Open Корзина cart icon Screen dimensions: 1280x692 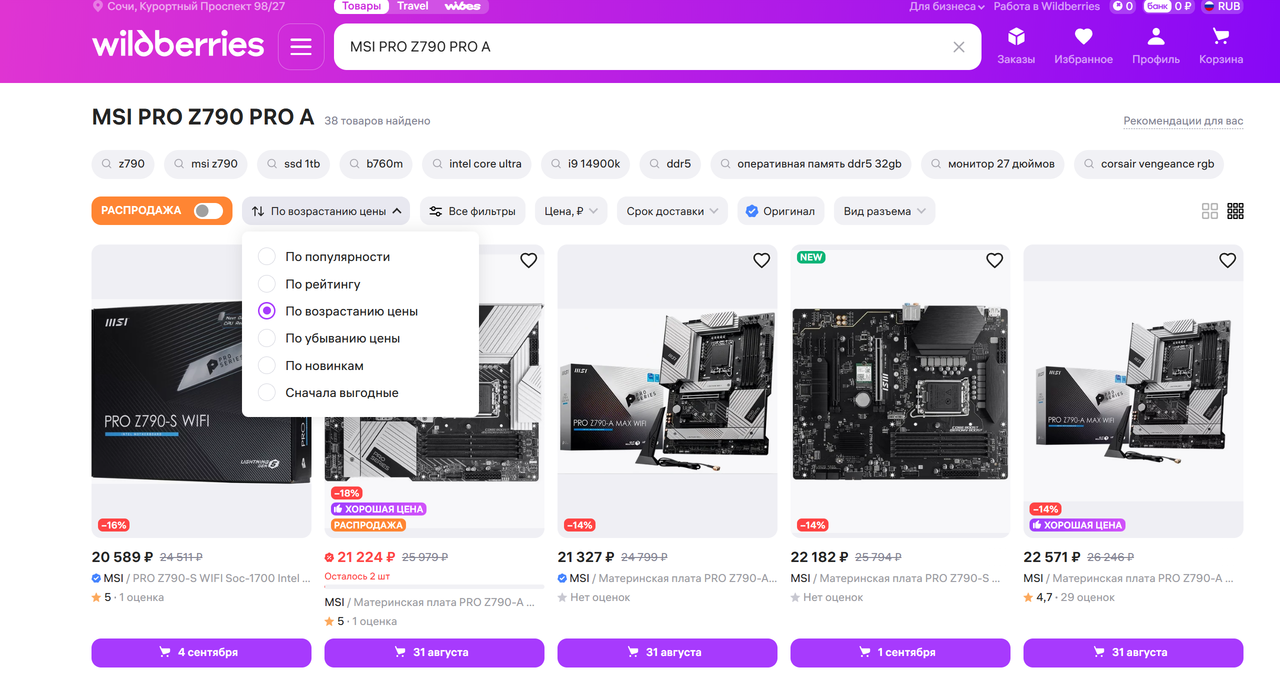1221,46
